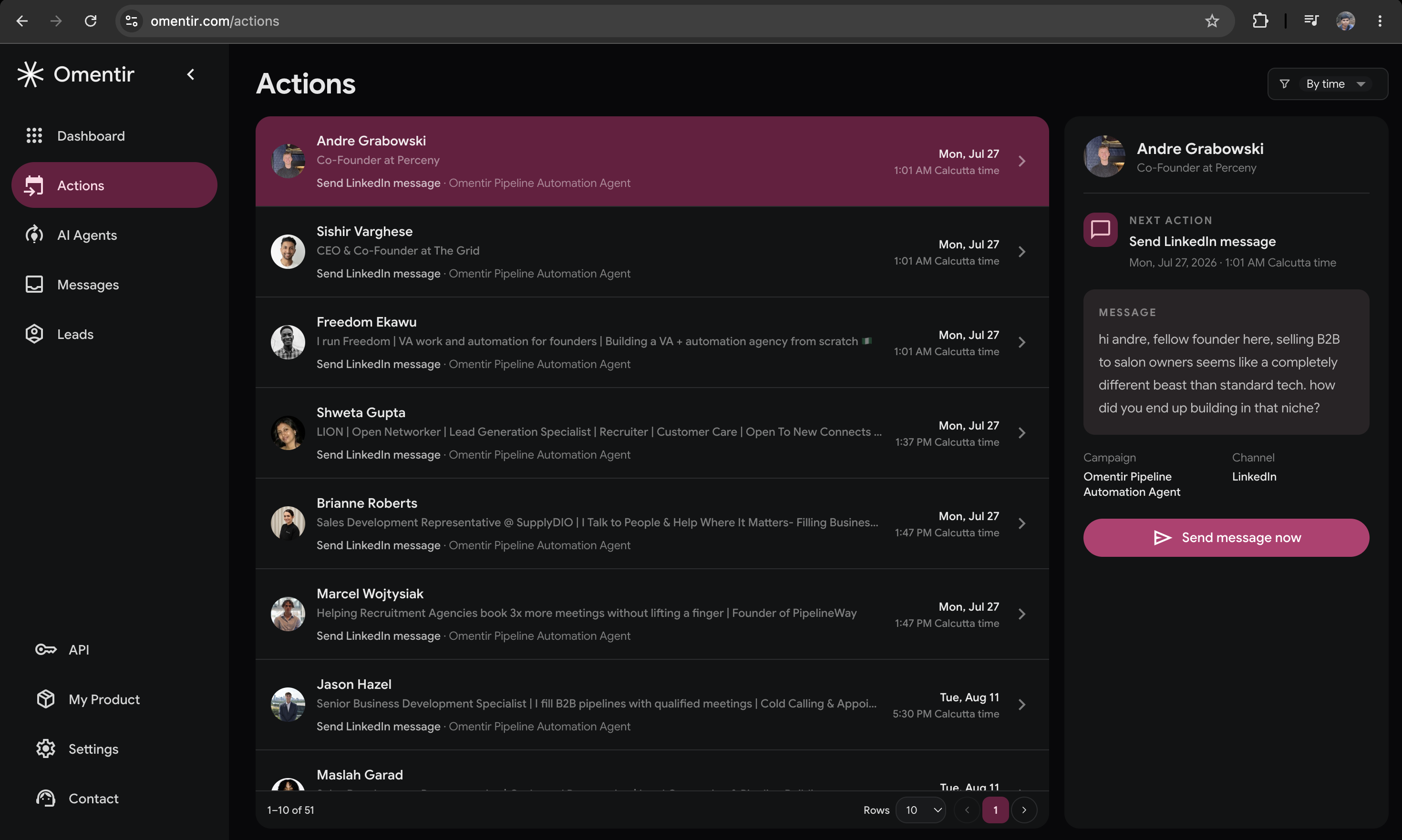
Task: Collapse the sidebar with the left chevron
Action: pyautogui.click(x=191, y=74)
